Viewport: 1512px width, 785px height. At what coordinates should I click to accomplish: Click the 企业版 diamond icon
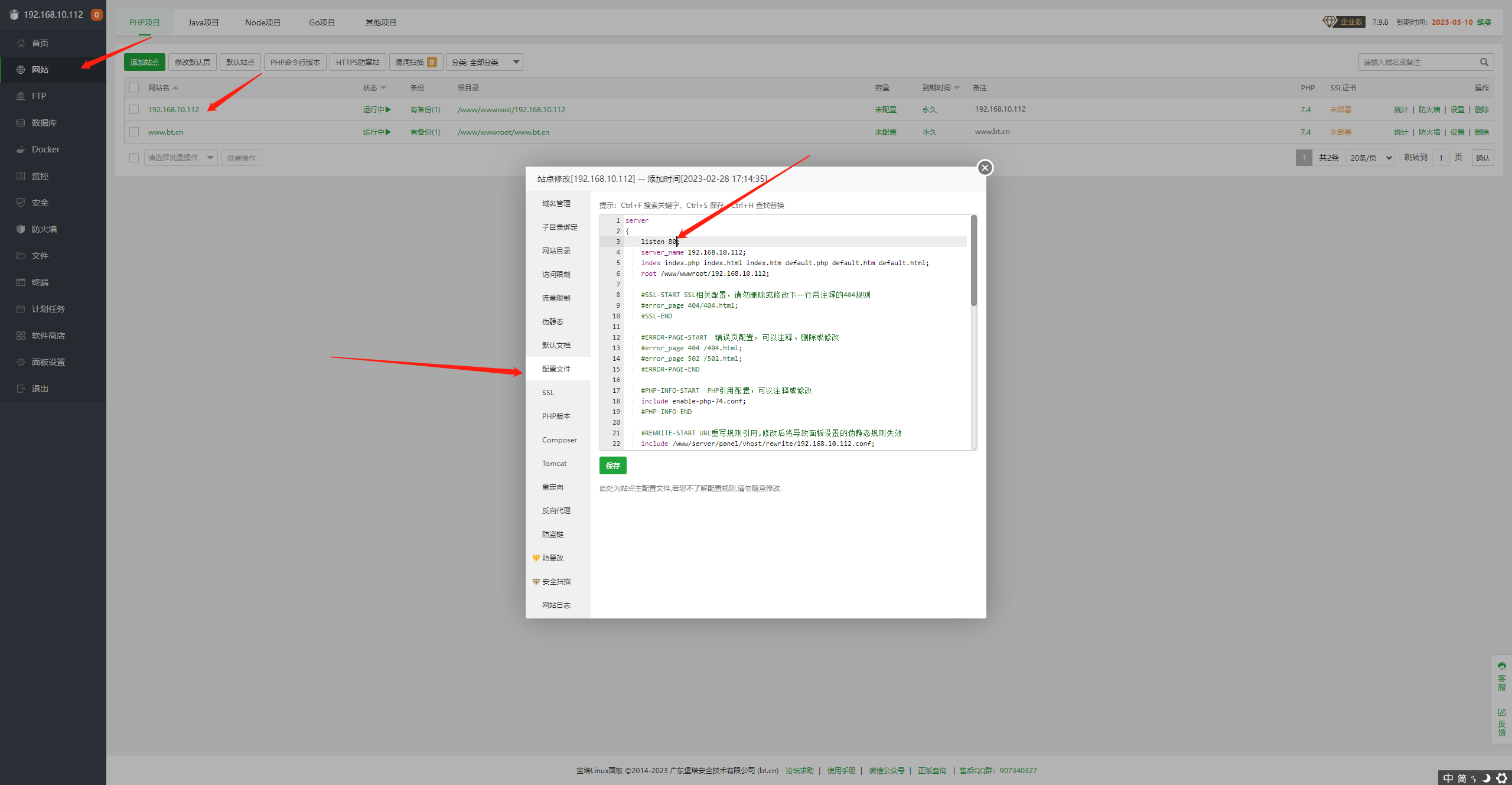click(x=1329, y=22)
